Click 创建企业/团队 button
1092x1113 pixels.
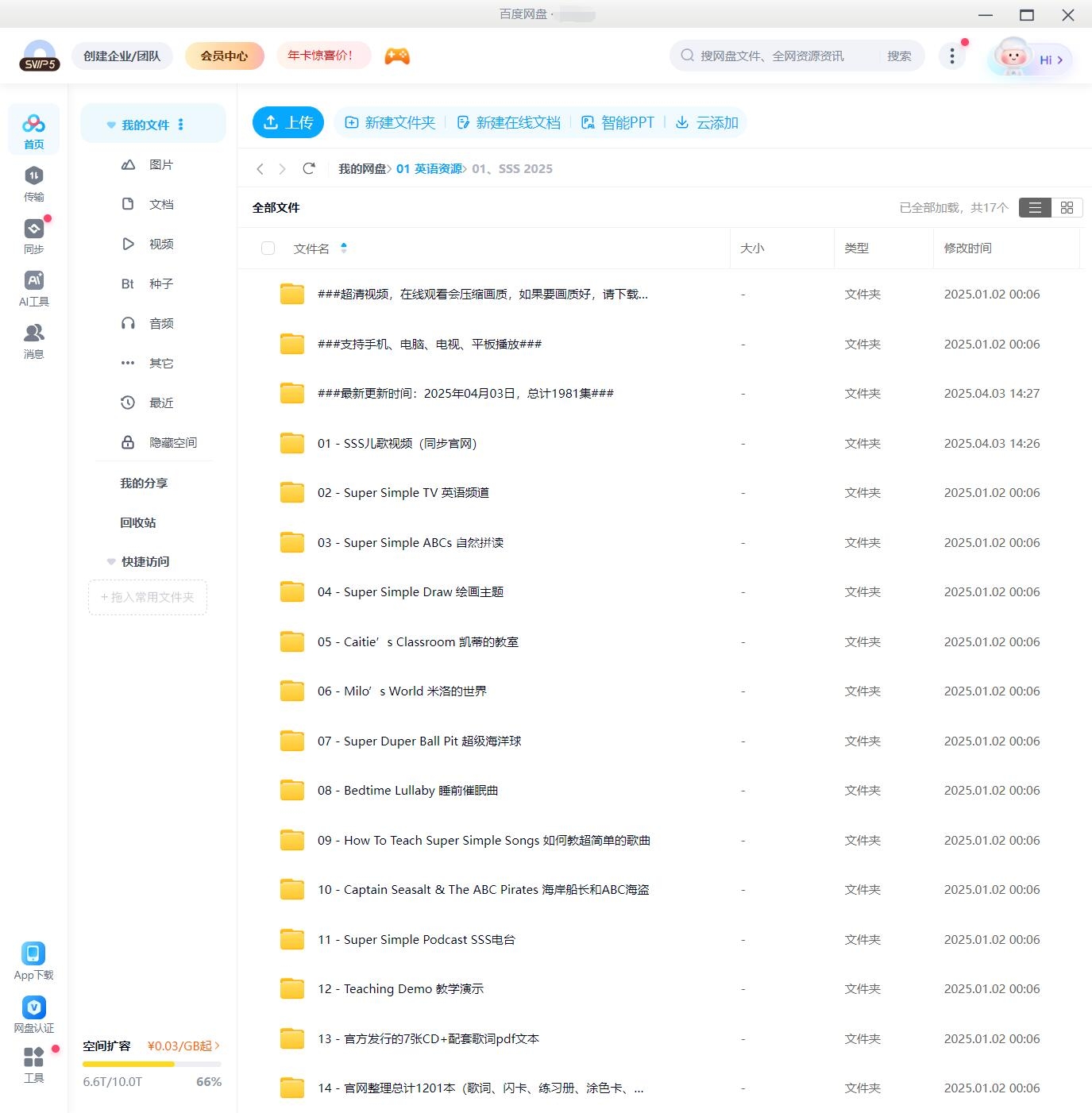click(122, 56)
